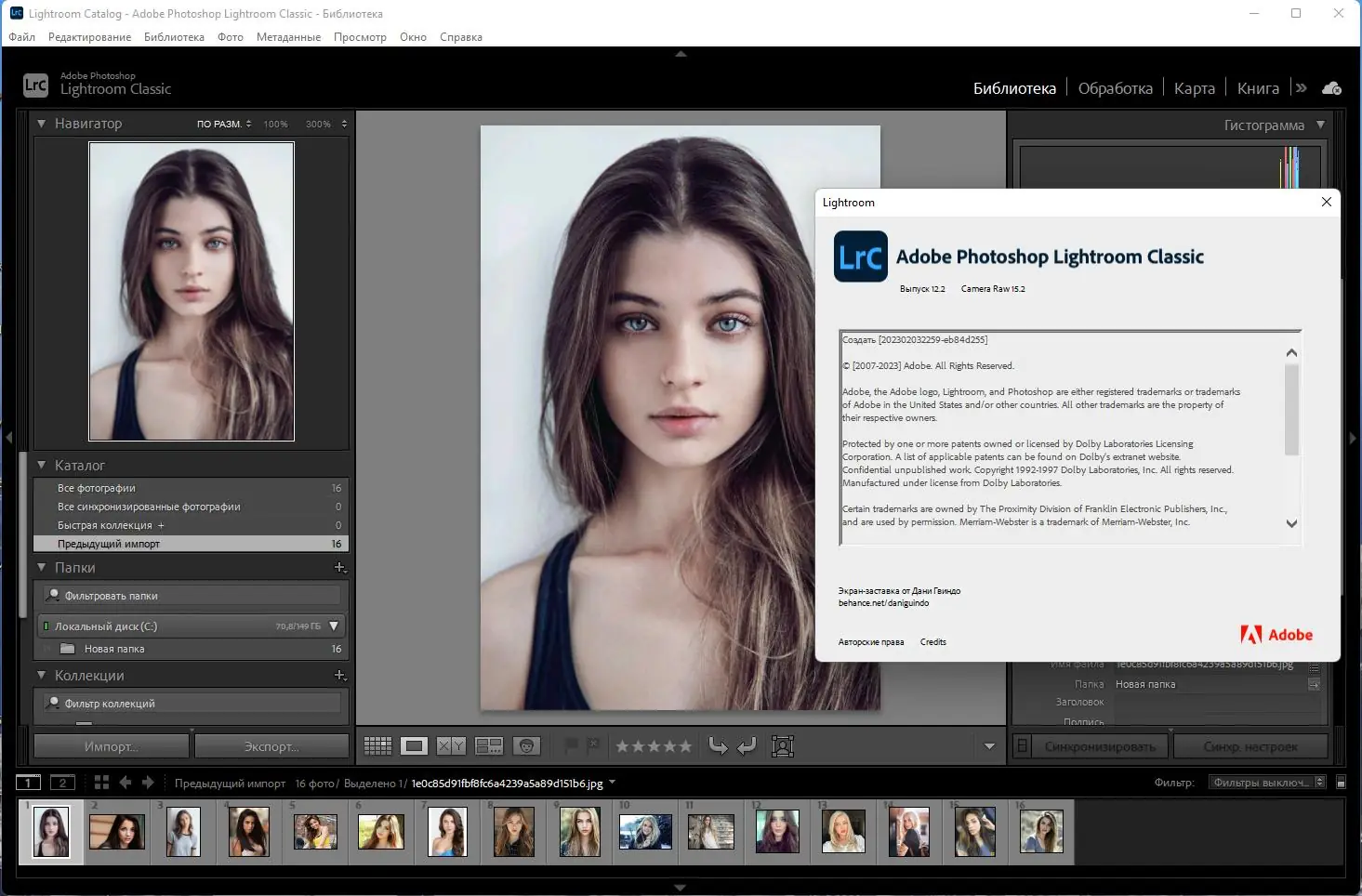Viewport: 1362px width, 896px height.
Task: Toggle the second monitor window button
Action: tap(62, 783)
